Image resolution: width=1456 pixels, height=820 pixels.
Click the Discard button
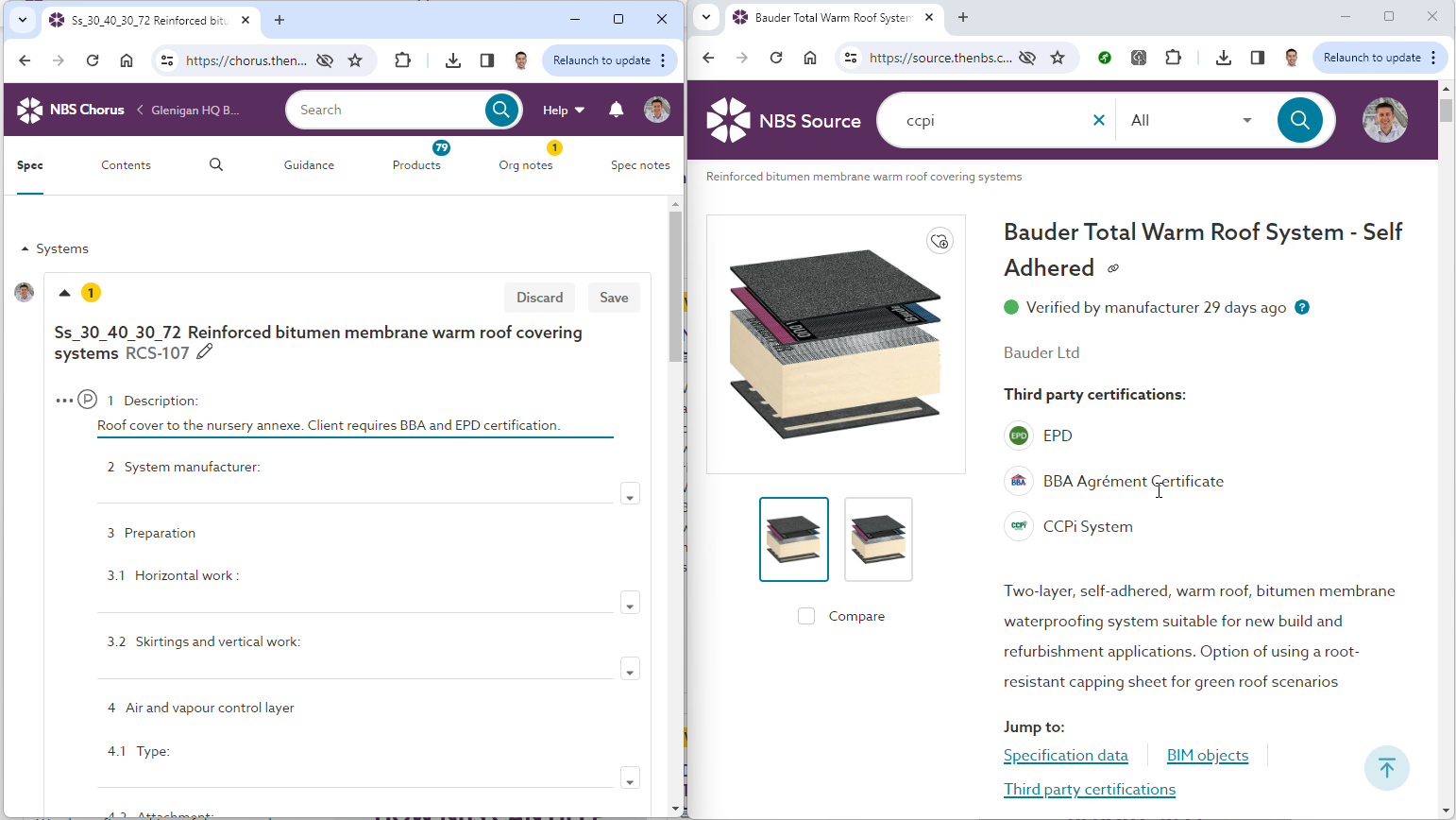coord(539,298)
